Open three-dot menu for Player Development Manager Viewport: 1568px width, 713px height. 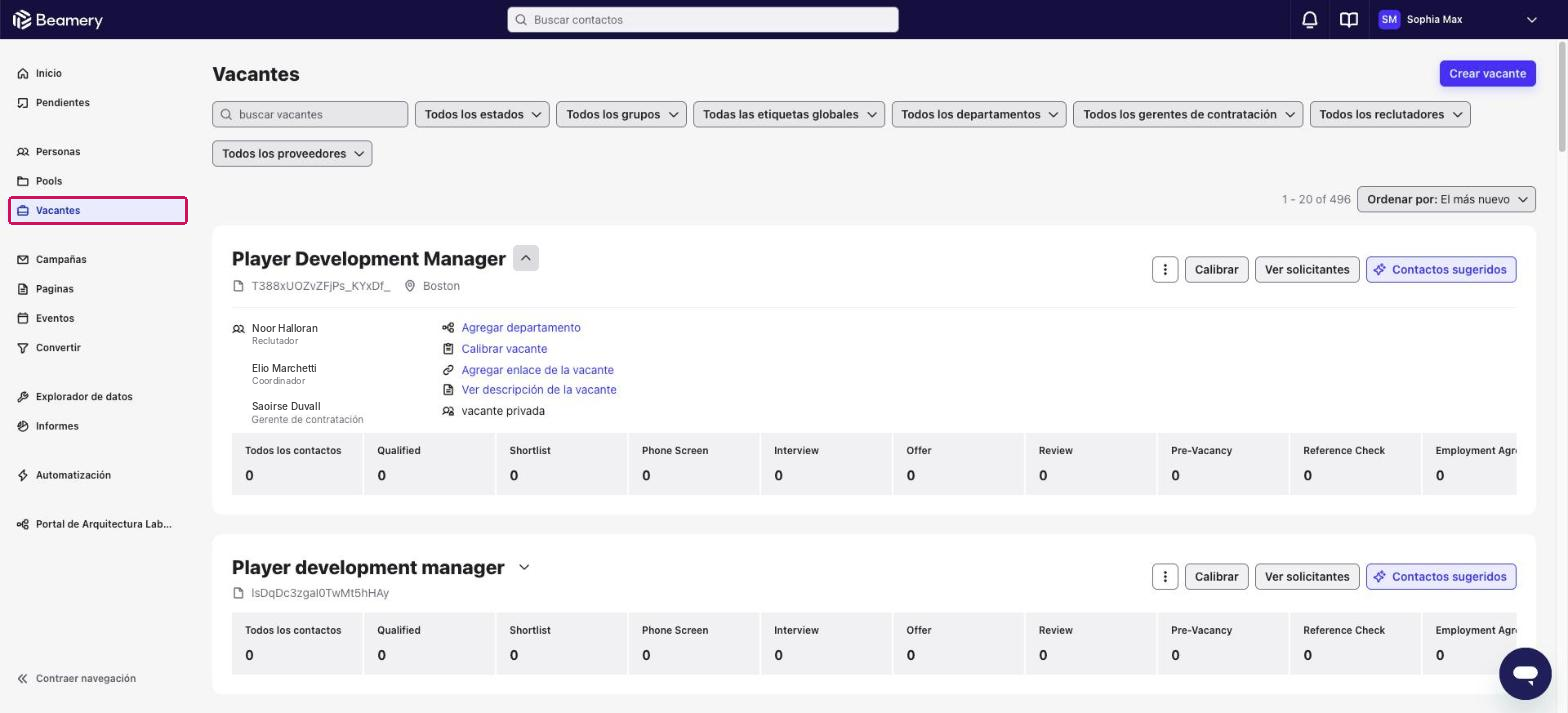[1165, 270]
